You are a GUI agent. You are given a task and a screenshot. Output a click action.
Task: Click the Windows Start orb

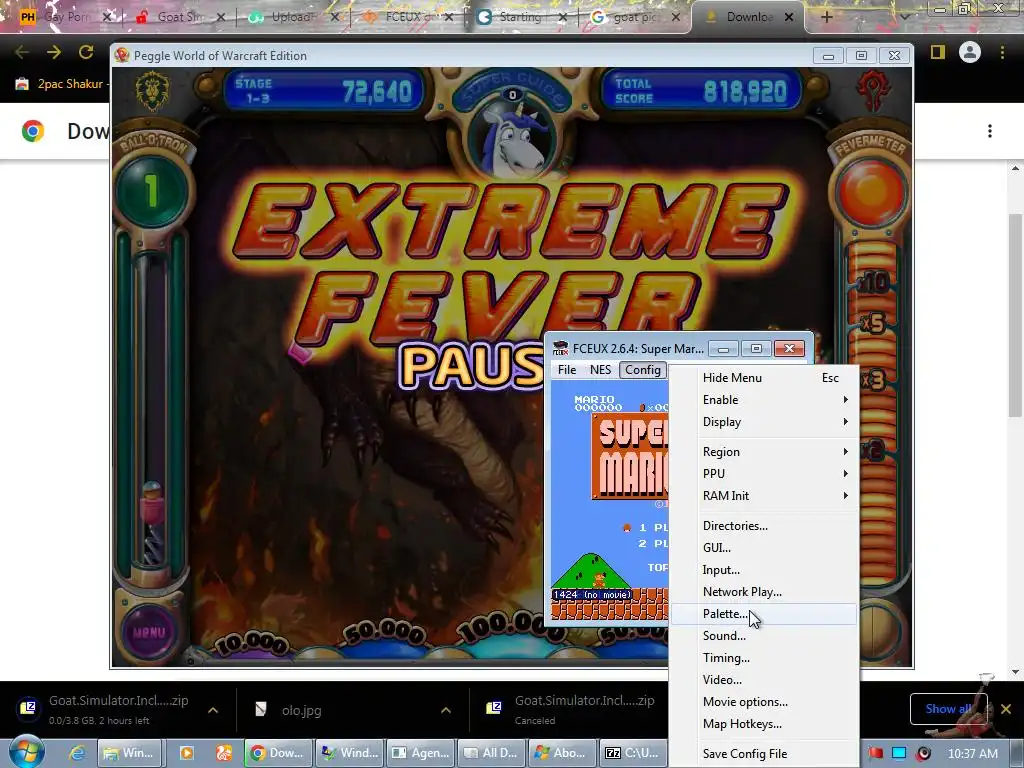click(x=27, y=752)
